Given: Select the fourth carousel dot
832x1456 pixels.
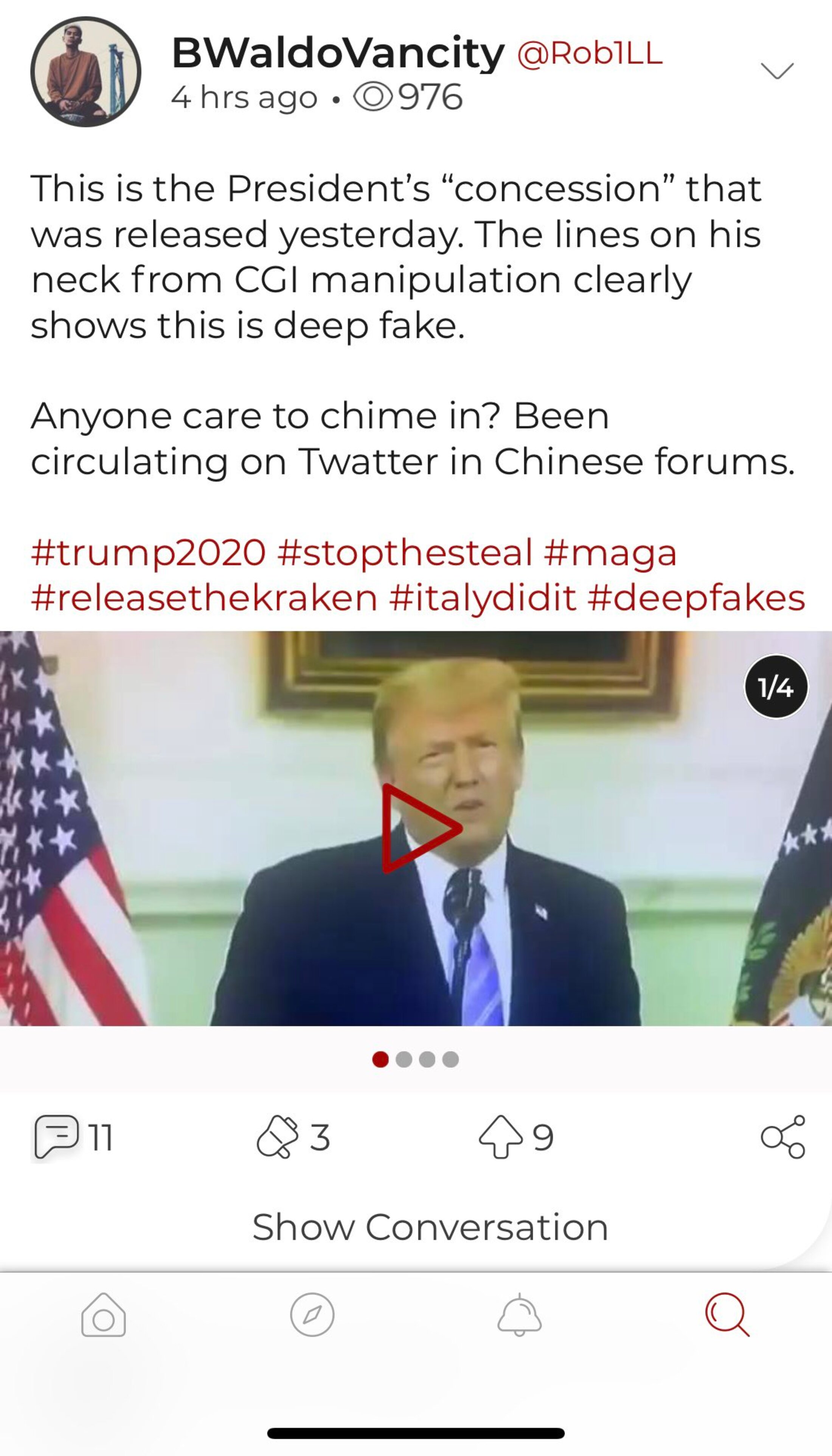Looking at the screenshot, I should pyautogui.click(x=450, y=1059).
